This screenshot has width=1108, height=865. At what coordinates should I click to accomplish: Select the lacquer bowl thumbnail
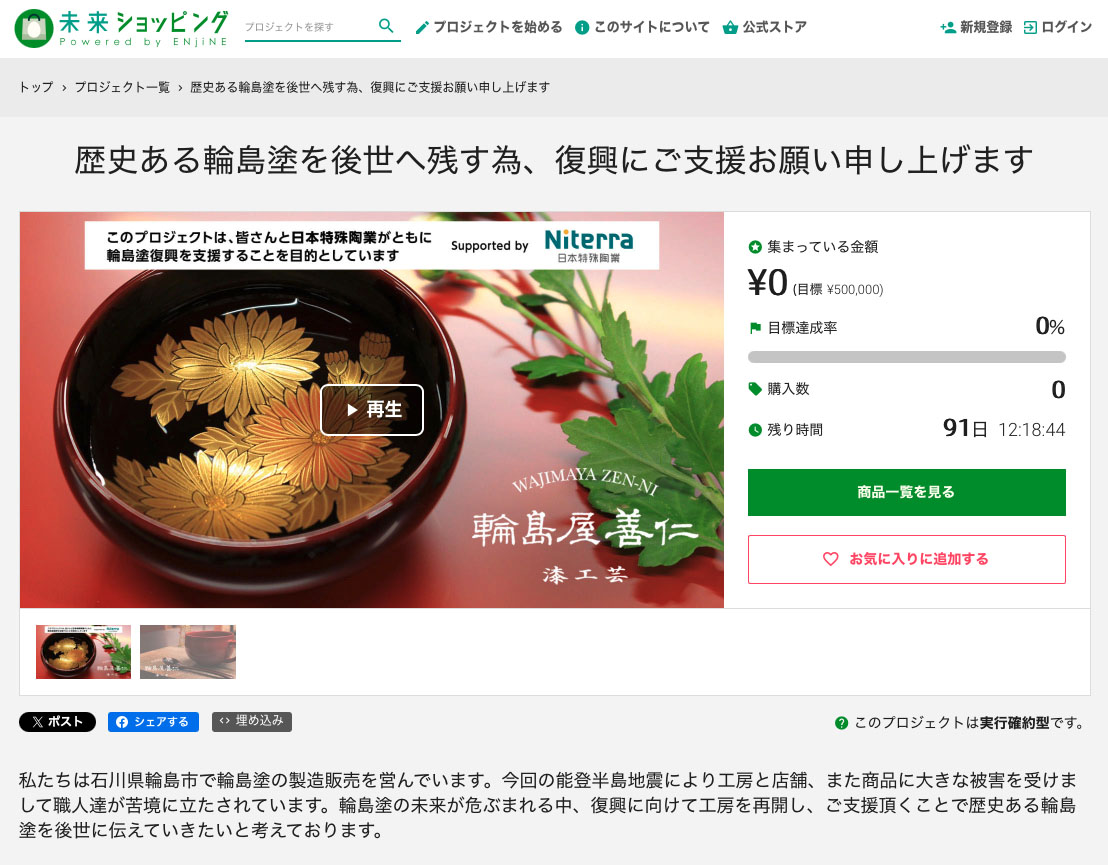click(83, 652)
